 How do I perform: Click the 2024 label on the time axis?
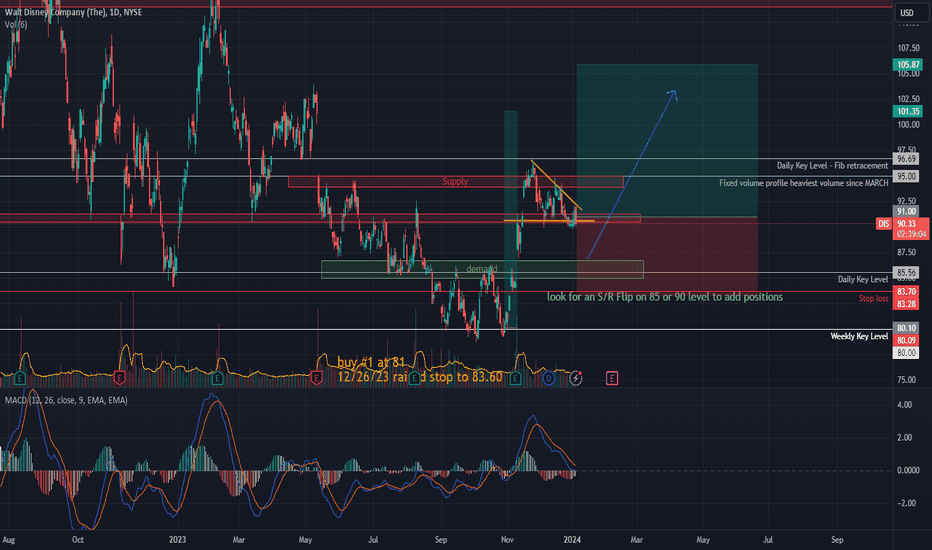(x=572, y=540)
